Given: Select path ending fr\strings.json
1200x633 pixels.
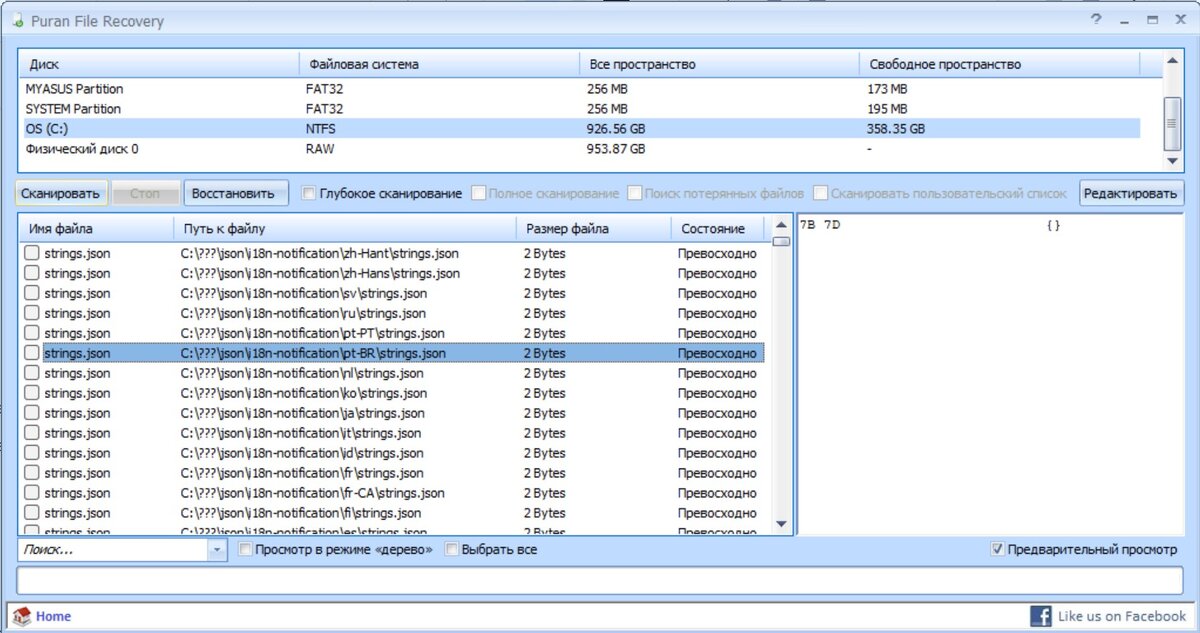Looking at the screenshot, I should [x=300, y=473].
